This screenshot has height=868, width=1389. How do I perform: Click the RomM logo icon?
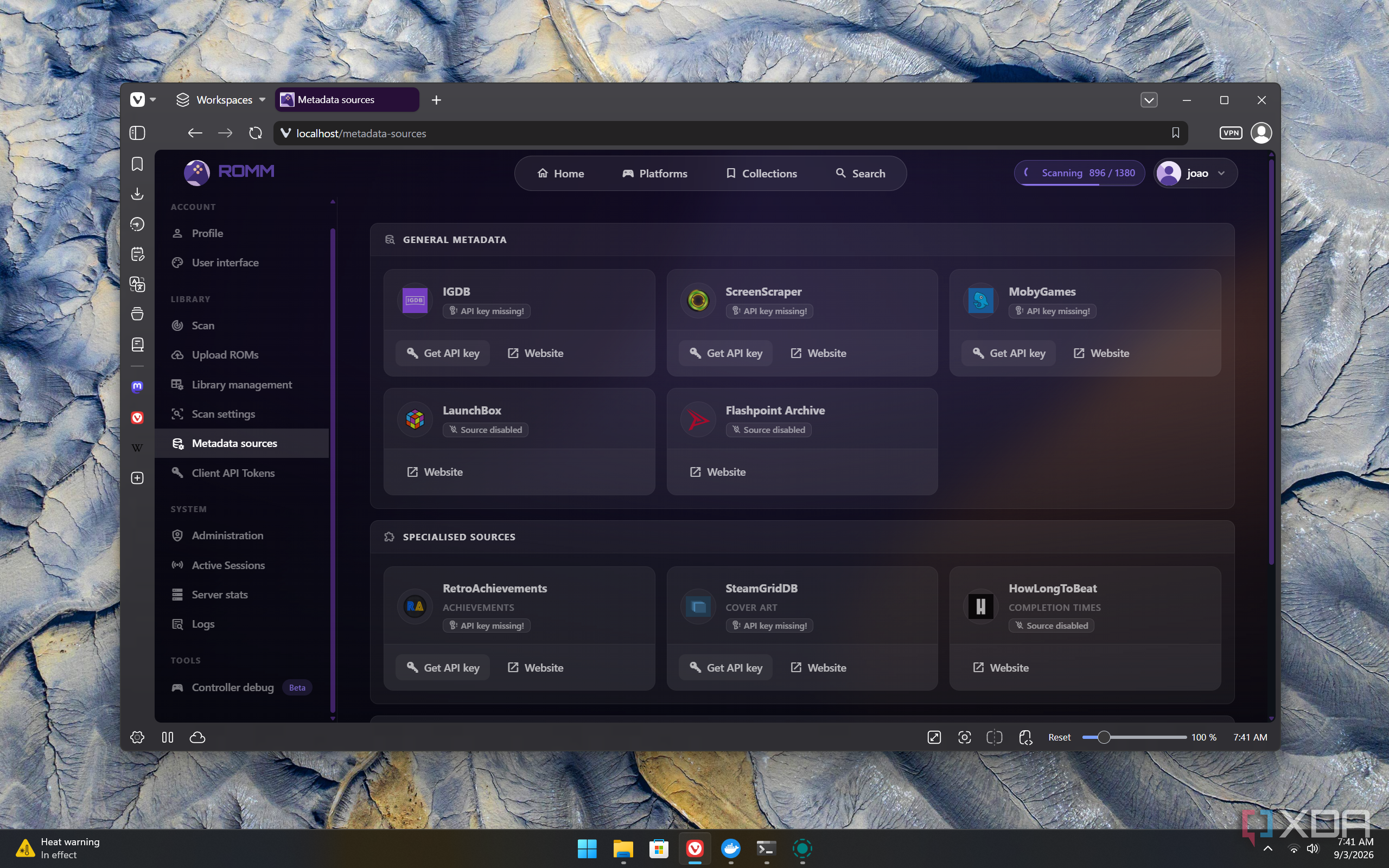(x=197, y=172)
